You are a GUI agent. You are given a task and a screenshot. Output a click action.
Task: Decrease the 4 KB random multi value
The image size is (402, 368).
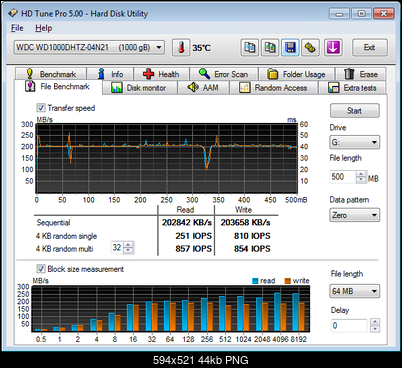pos(128,251)
